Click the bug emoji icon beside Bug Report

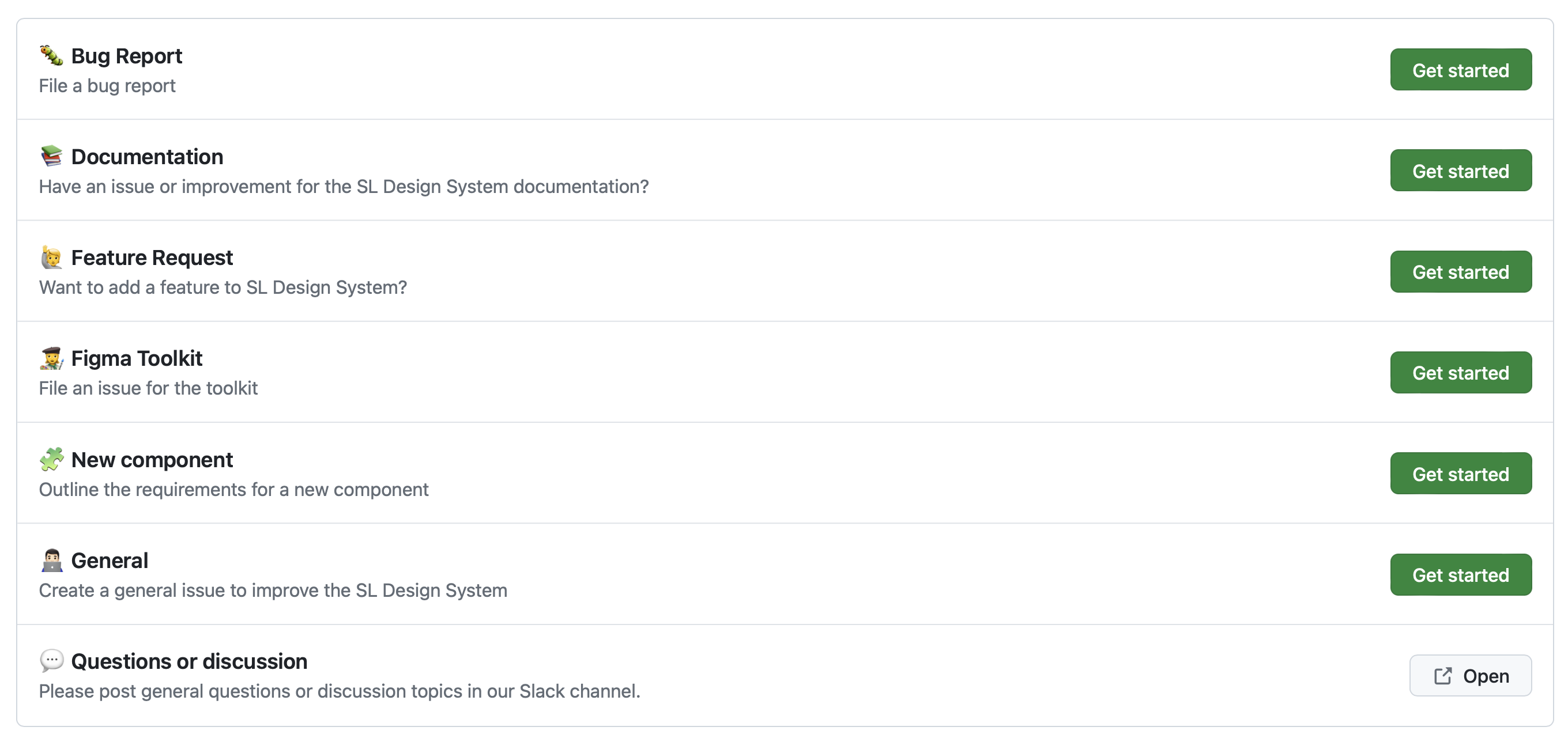pos(51,56)
